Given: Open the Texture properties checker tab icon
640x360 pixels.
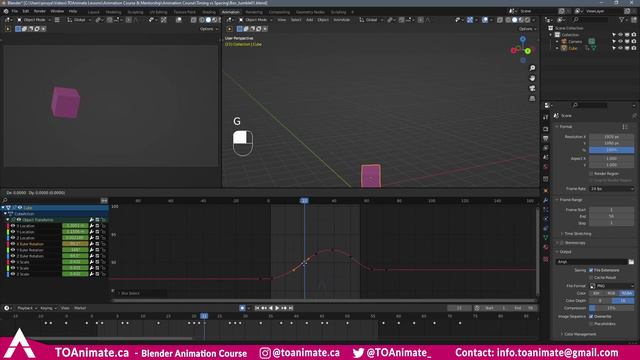Looking at the screenshot, I should pyautogui.click(x=546, y=259).
